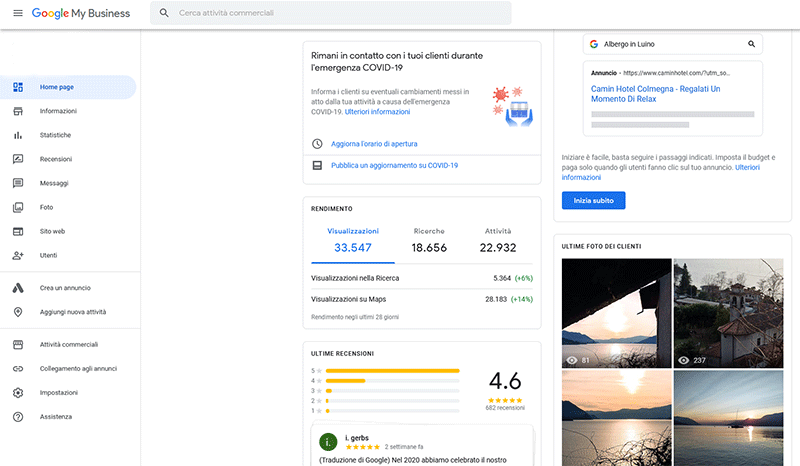Click the Statistiche bar chart icon
This screenshot has height=466, width=800.
pos(18,135)
